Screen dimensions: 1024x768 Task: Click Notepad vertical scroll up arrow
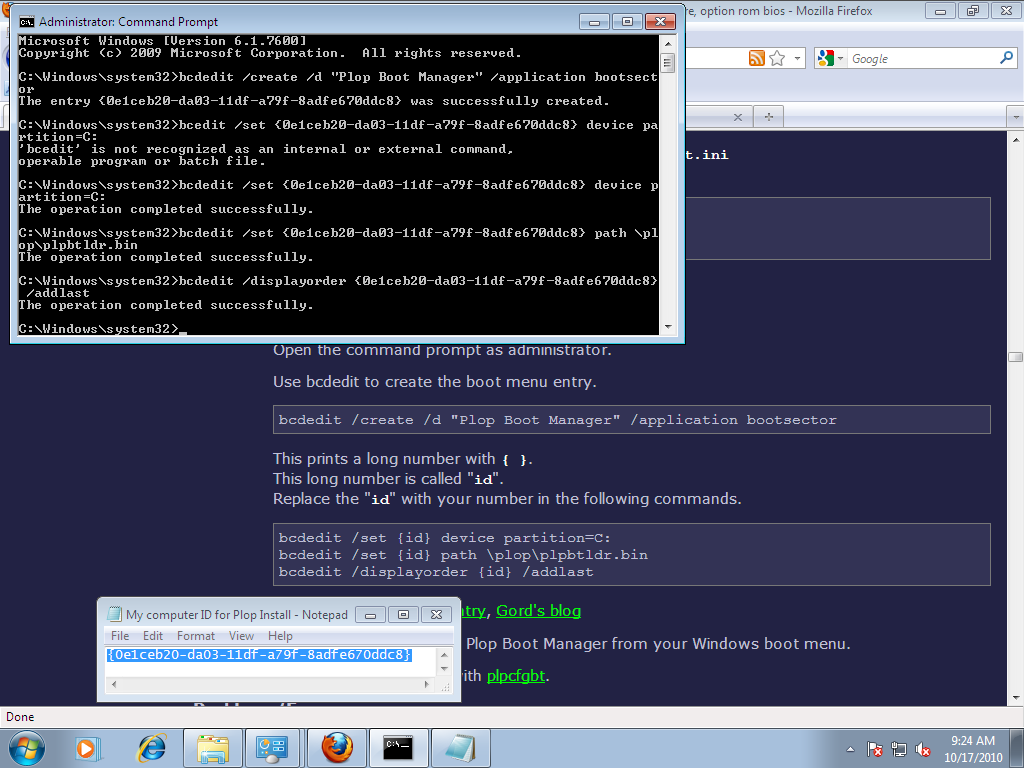444,655
